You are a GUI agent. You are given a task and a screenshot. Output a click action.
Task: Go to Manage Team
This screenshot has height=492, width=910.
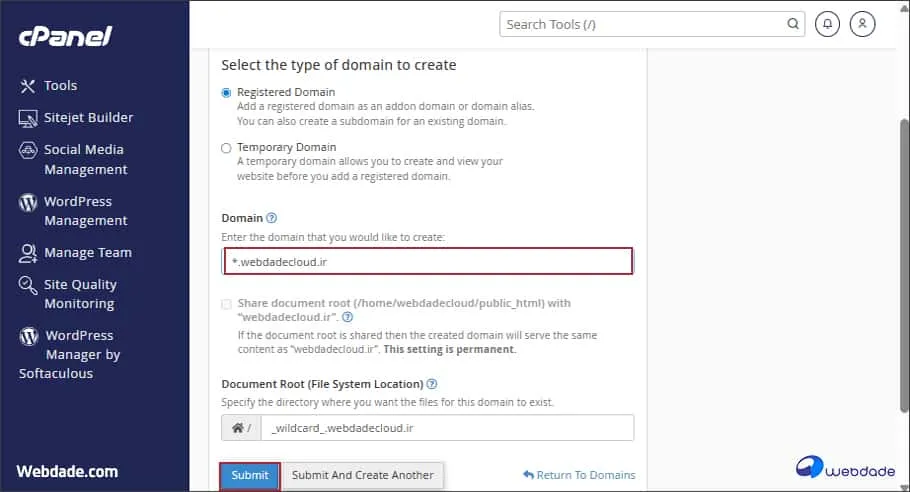click(x=87, y=253)
